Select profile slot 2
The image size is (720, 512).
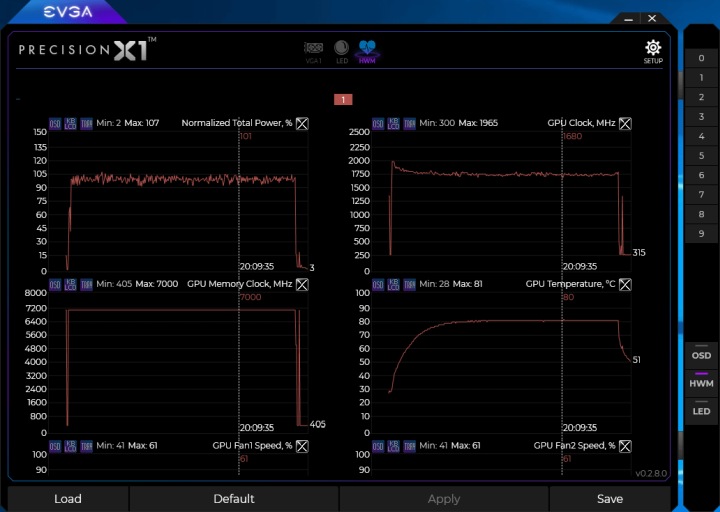701,97
